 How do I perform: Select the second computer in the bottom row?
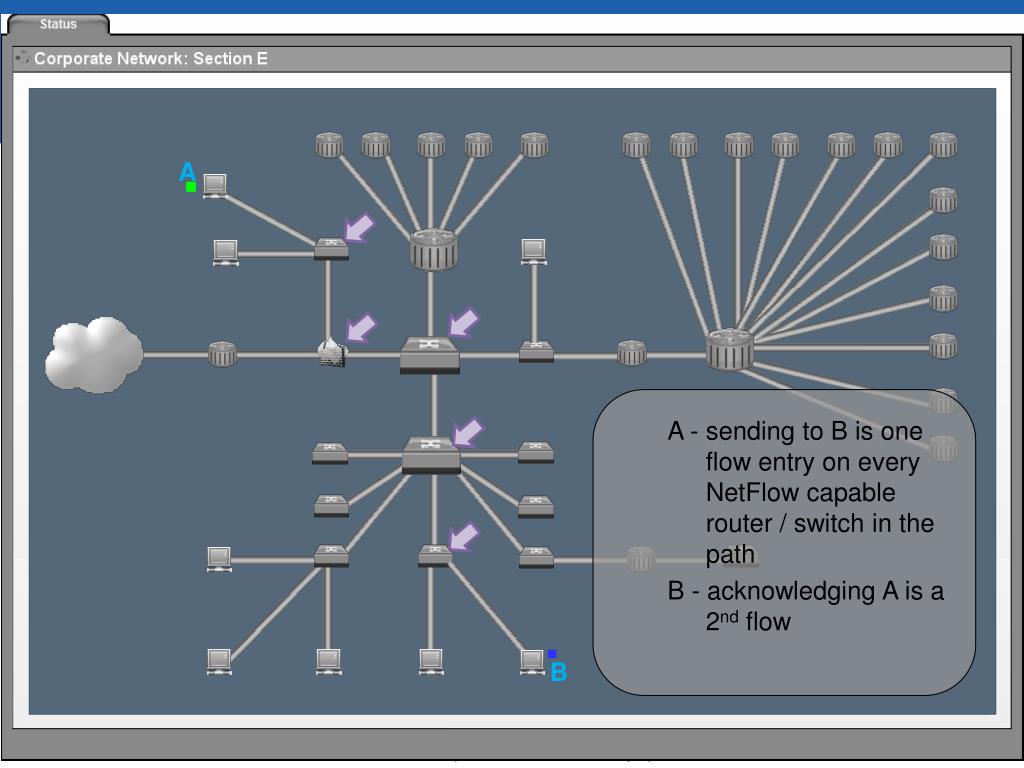point(328,662)
